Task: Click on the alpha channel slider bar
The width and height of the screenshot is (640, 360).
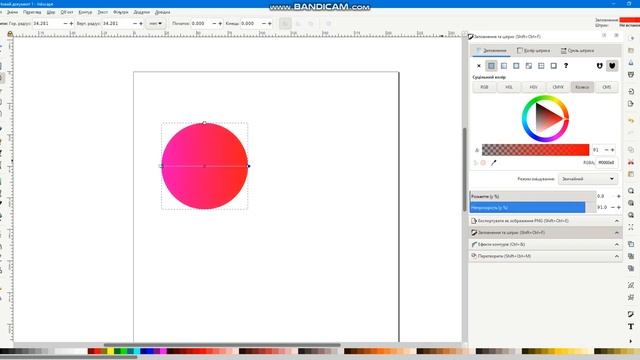Action: (x=536, y=150)
